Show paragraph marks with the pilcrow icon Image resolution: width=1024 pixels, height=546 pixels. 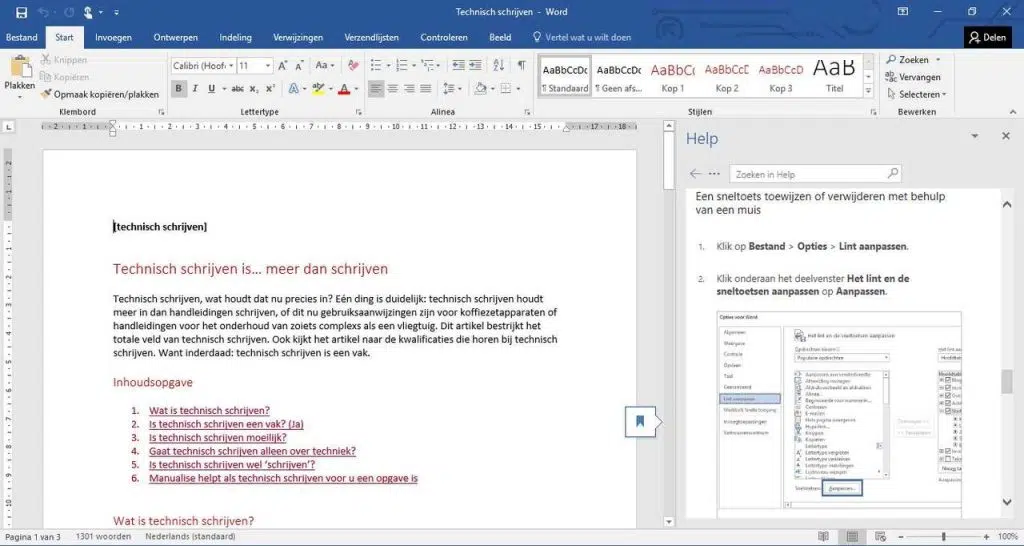pyautogui.click(x=521, y=65)
